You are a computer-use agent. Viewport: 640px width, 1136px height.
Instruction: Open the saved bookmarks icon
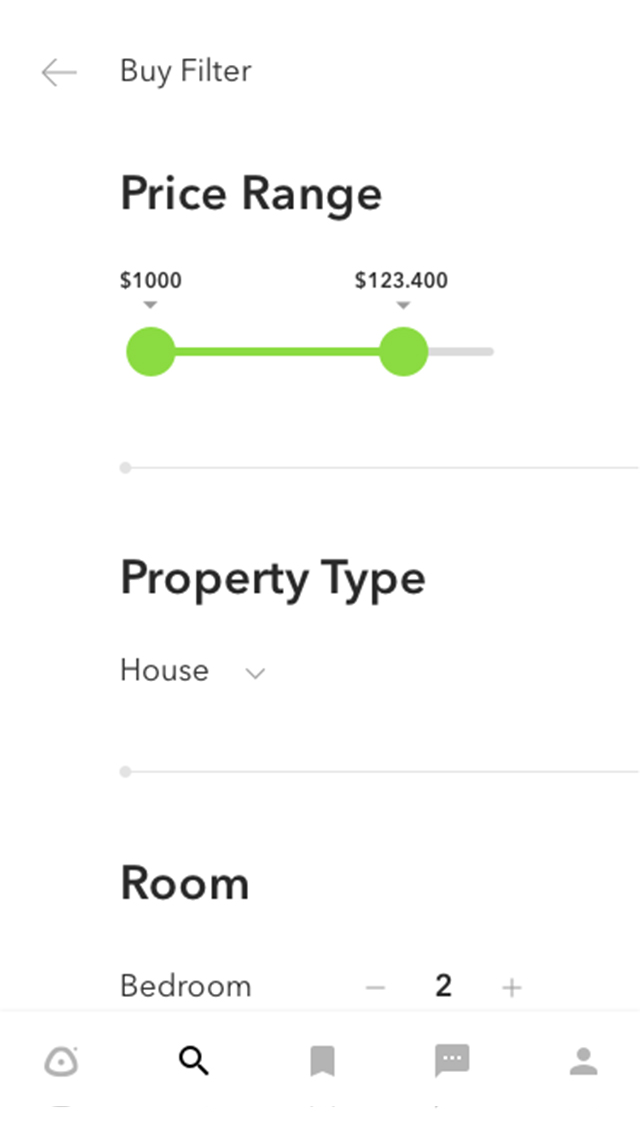[x=322, y=1061]
